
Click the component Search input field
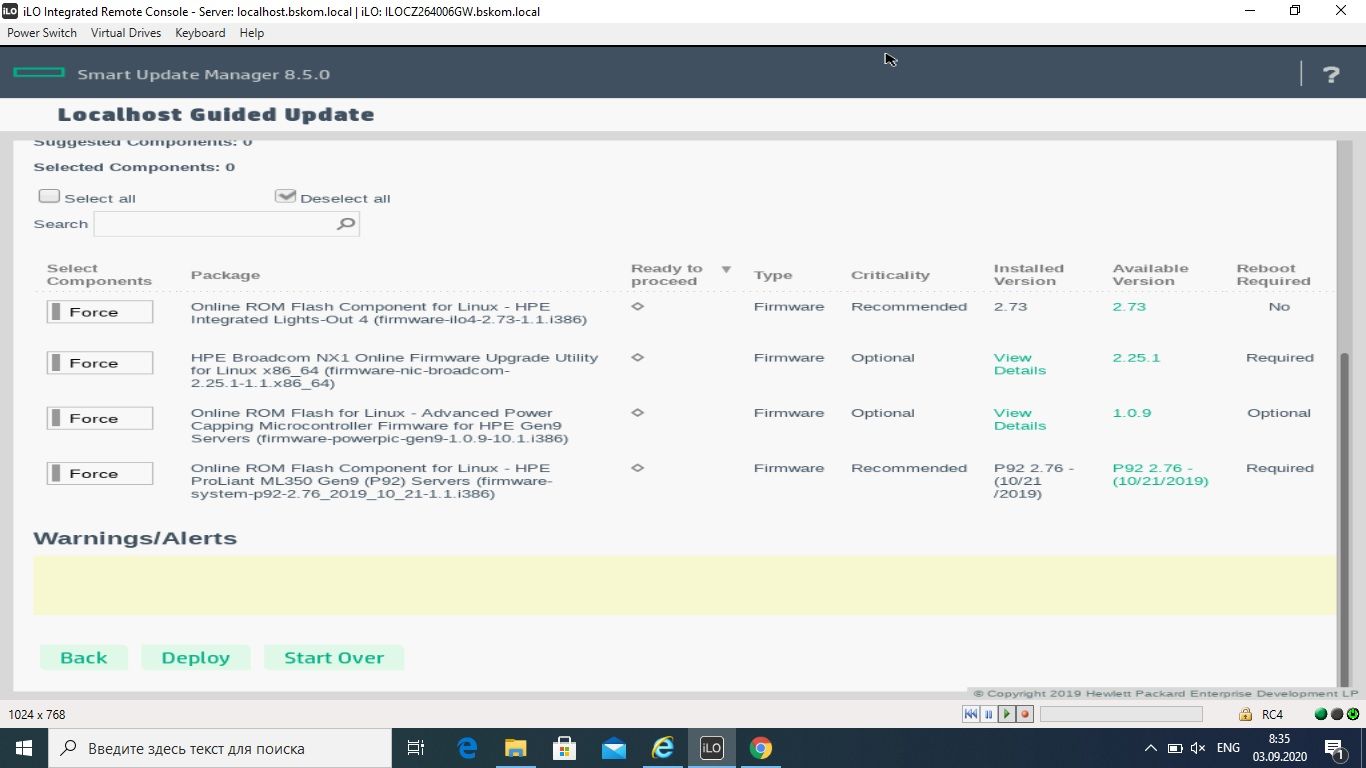point(226,224)
